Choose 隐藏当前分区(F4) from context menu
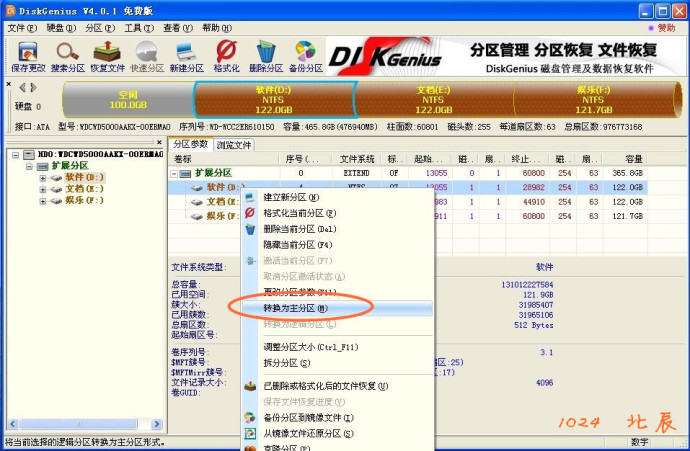Viewport: 690px width, 451px height. (338, 245)
